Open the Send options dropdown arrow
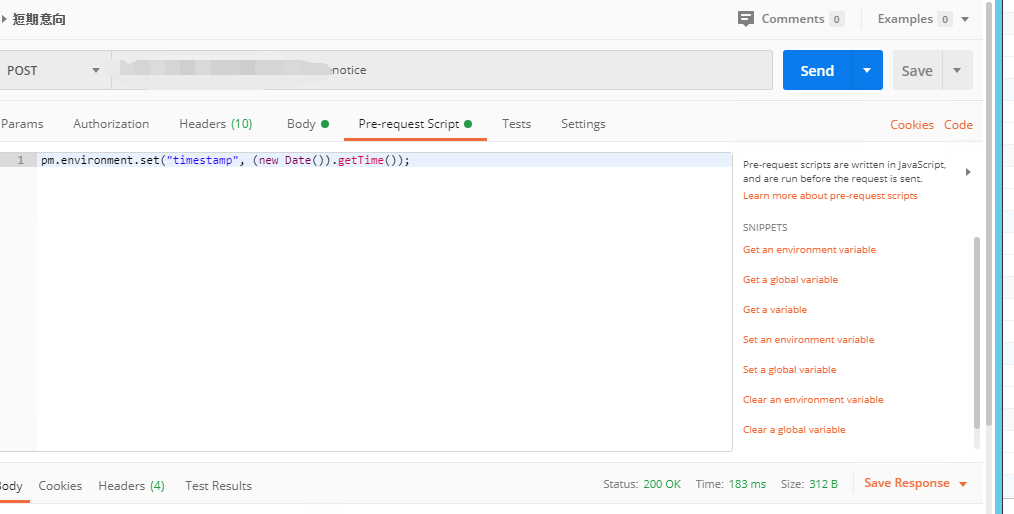The height and width of the screenshot is (514, 1014). [867, 70]
